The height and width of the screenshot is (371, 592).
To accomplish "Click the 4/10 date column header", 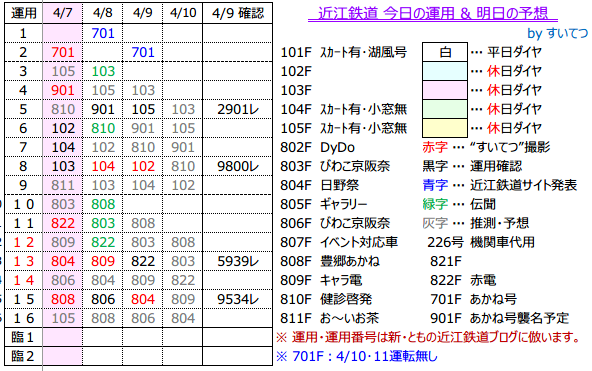I will 183,13.
